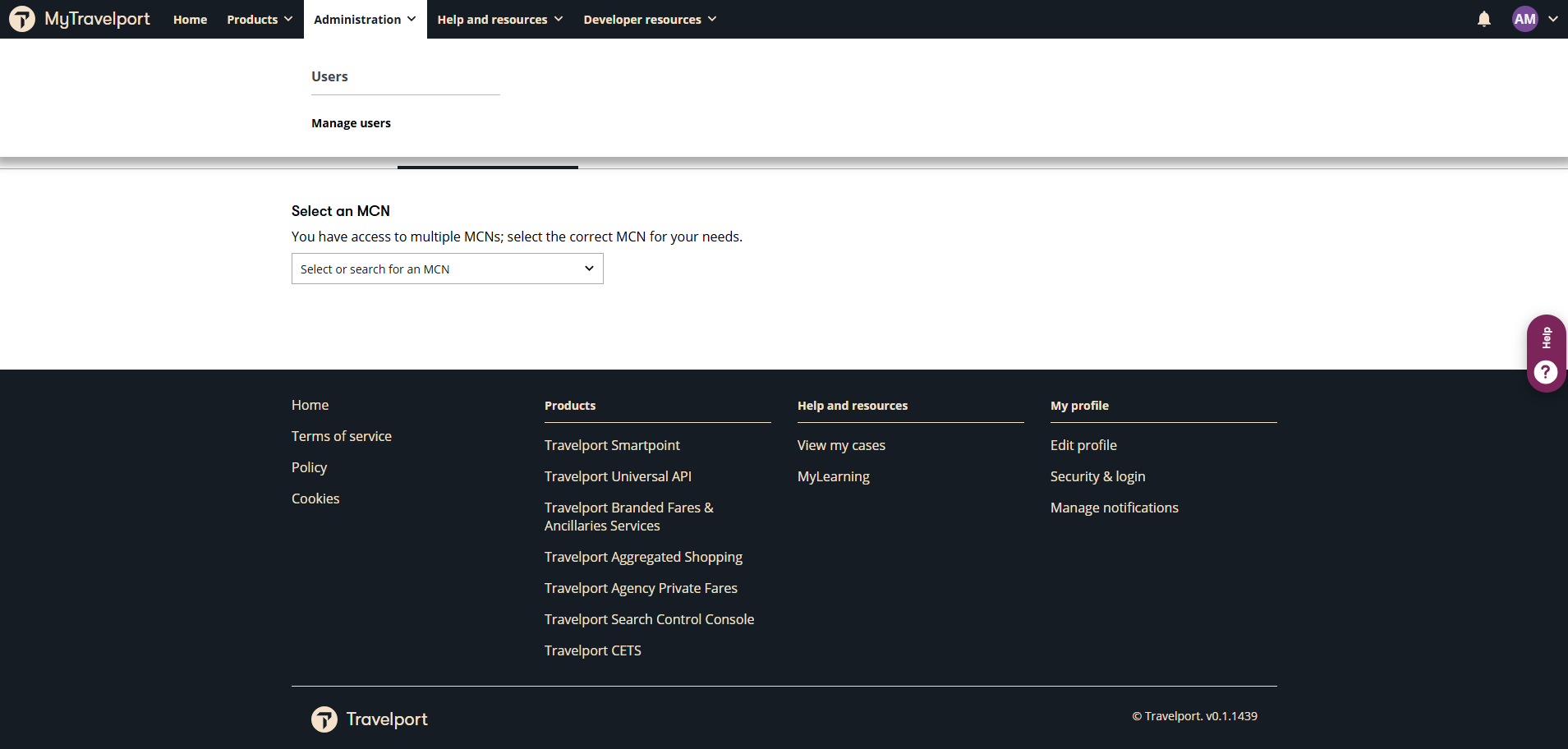Screen dimensions: 1568x749
Task: Open Terms of service link
Action: (x=342, y=436)
